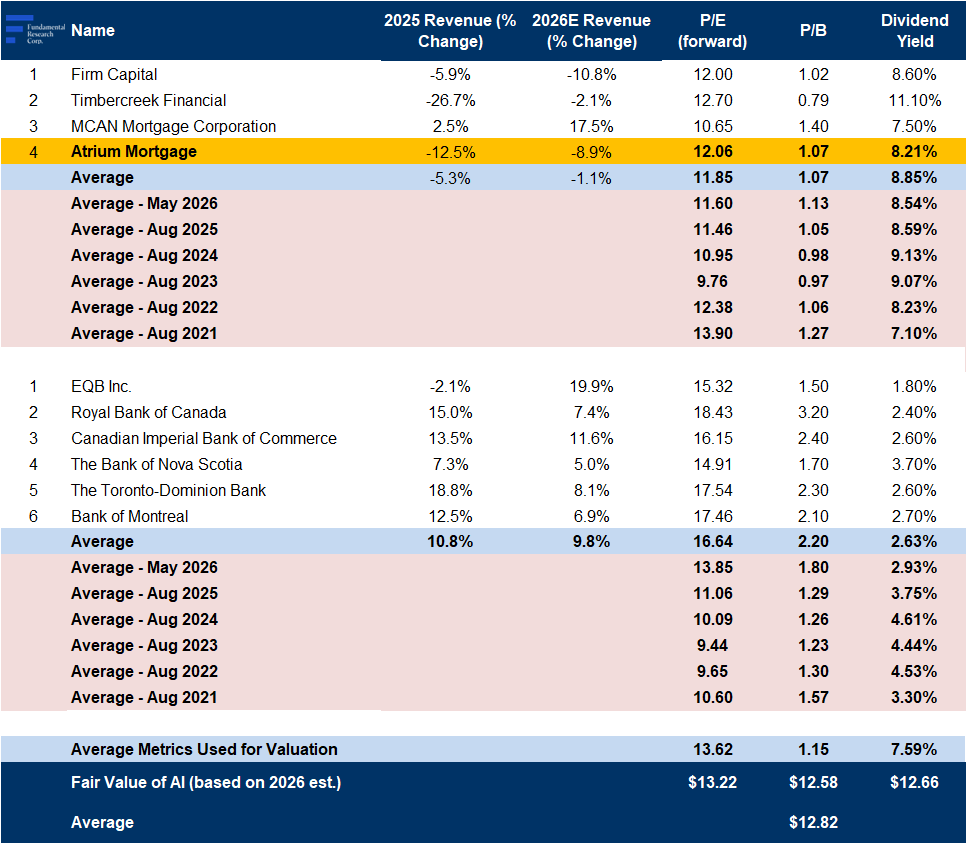Select the 1.57 banks Aug 2021 P/B

click(x=813, y=698)
